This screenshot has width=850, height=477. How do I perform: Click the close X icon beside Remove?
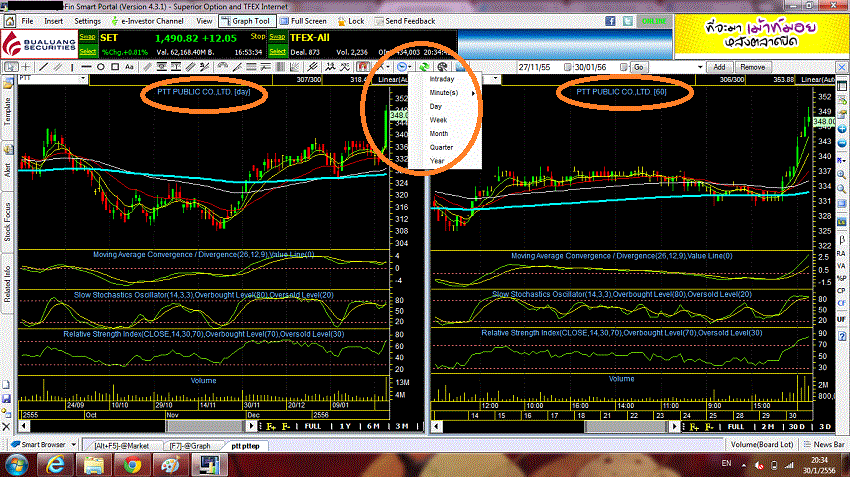(x=842, y=67)
